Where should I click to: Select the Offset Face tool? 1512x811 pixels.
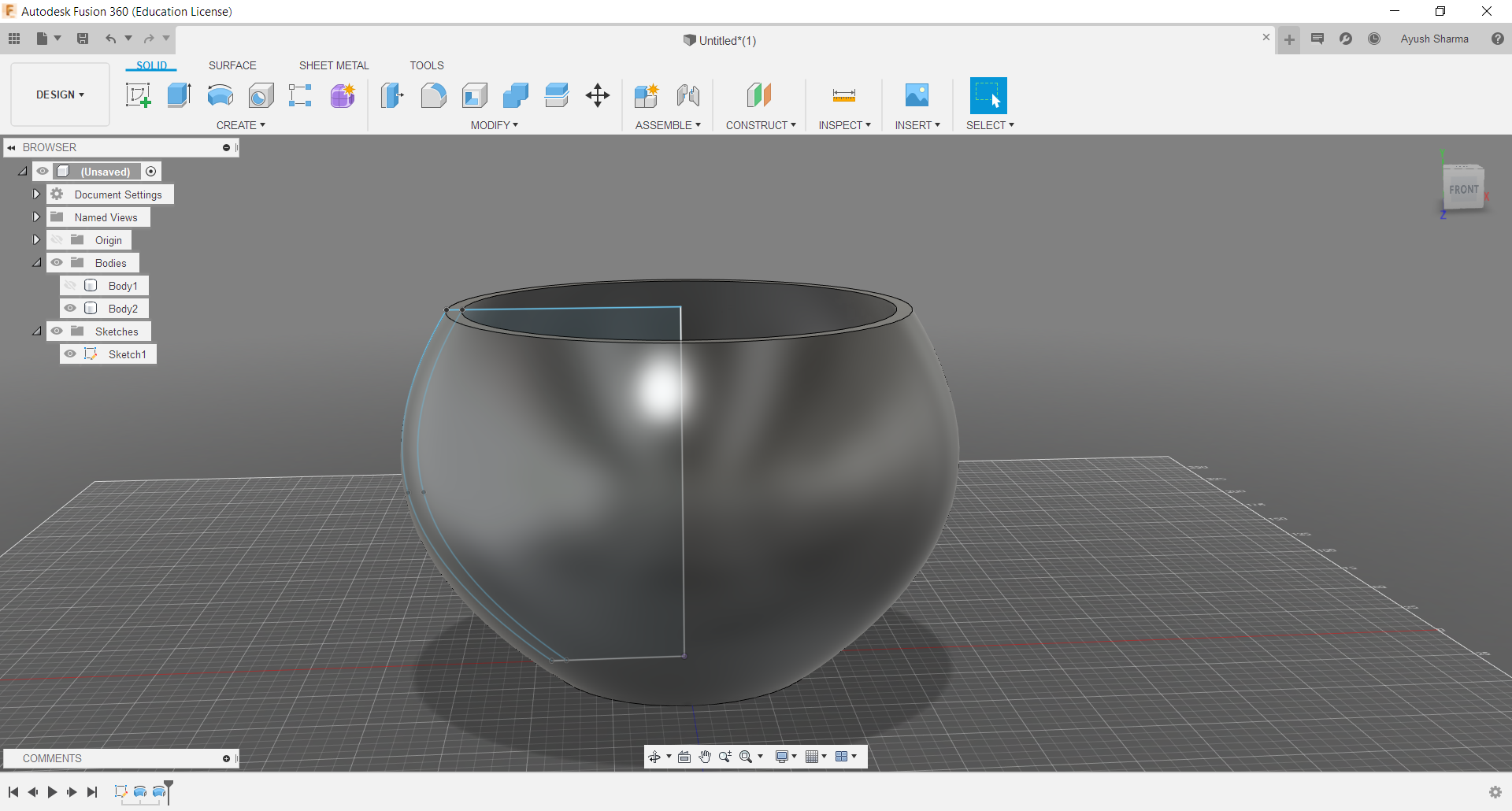pyautogui.click(x=557, y=95)
